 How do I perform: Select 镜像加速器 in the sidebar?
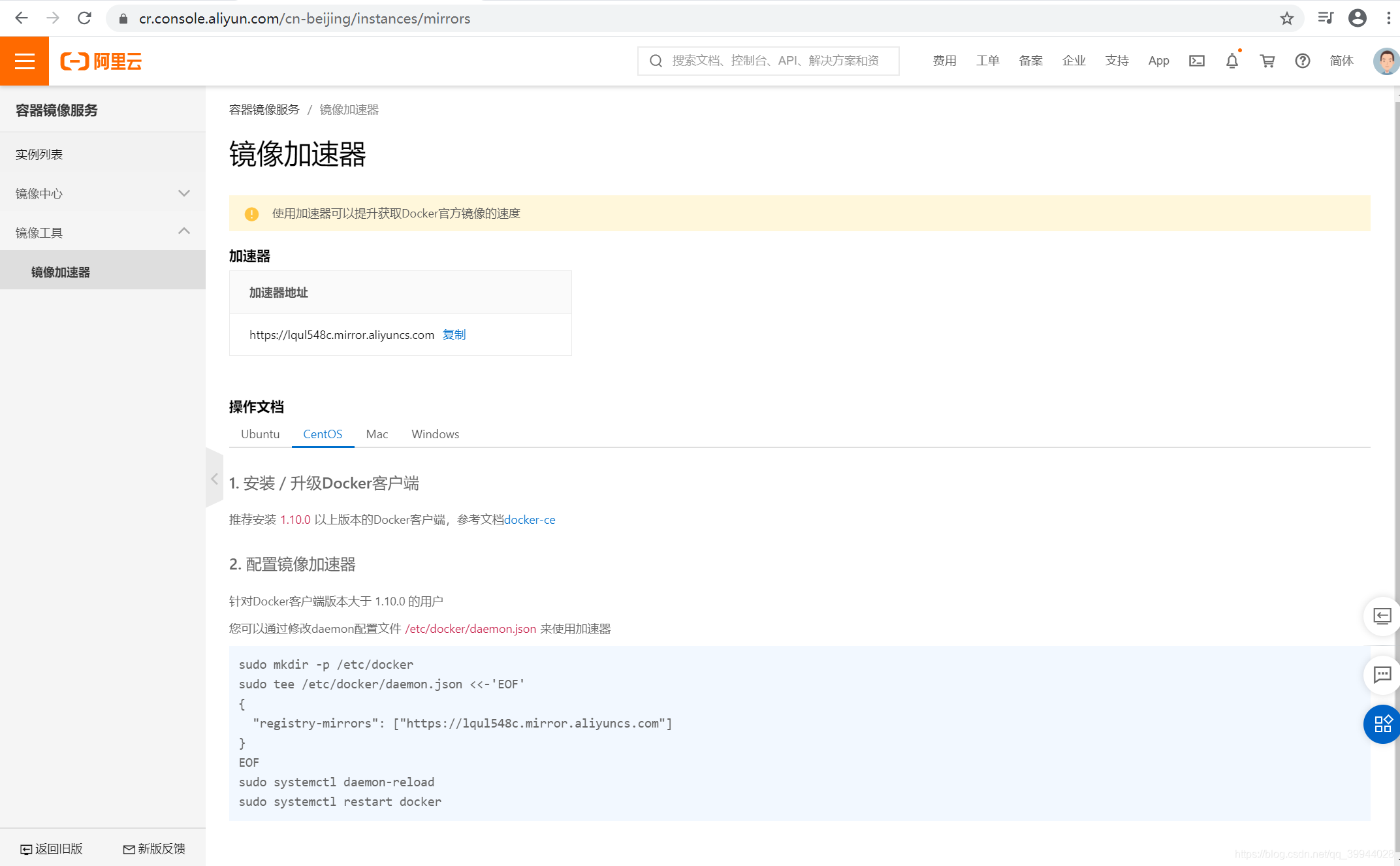(x=103, y=271)
